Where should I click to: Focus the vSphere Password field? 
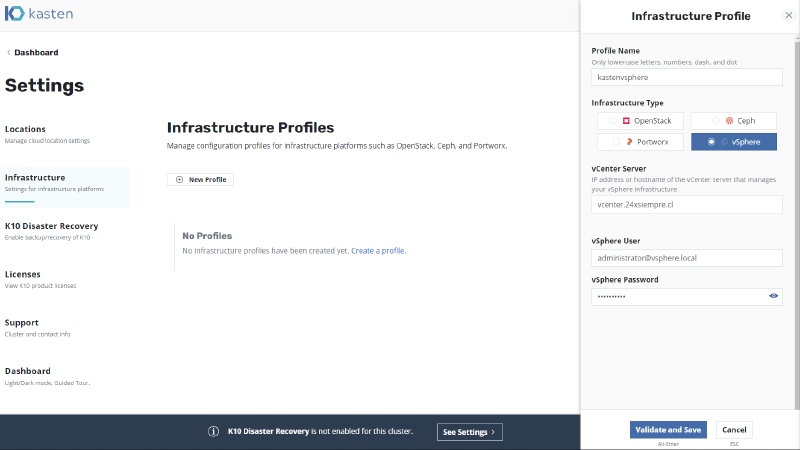(687, 296)
